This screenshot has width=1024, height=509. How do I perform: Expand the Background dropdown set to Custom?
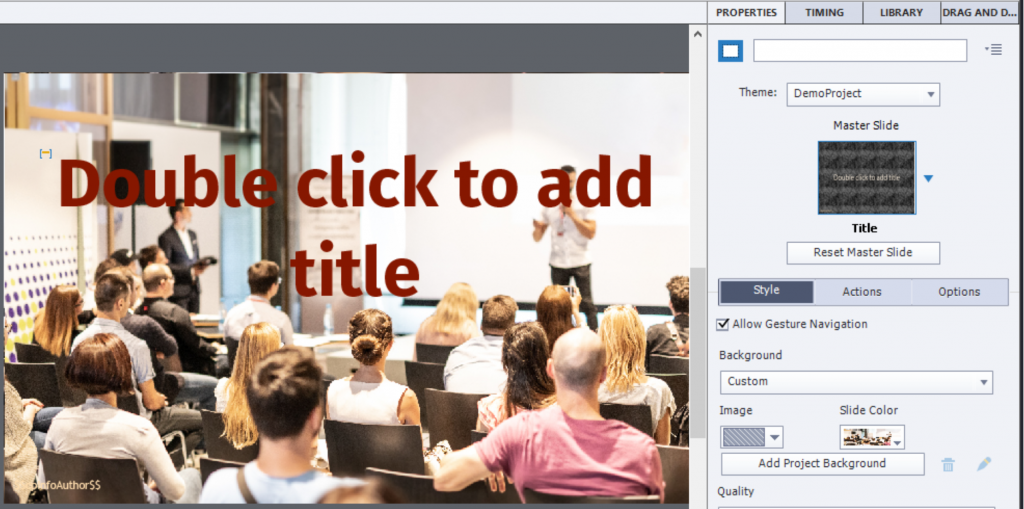(x=856, y=382)
